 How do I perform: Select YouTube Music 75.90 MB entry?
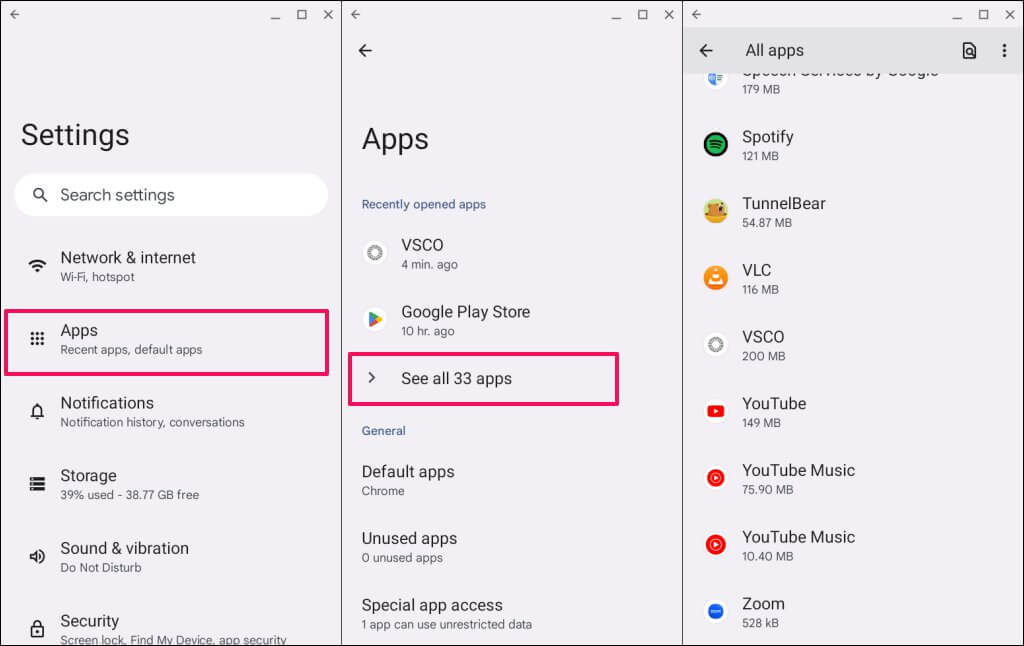click(853, 479)
